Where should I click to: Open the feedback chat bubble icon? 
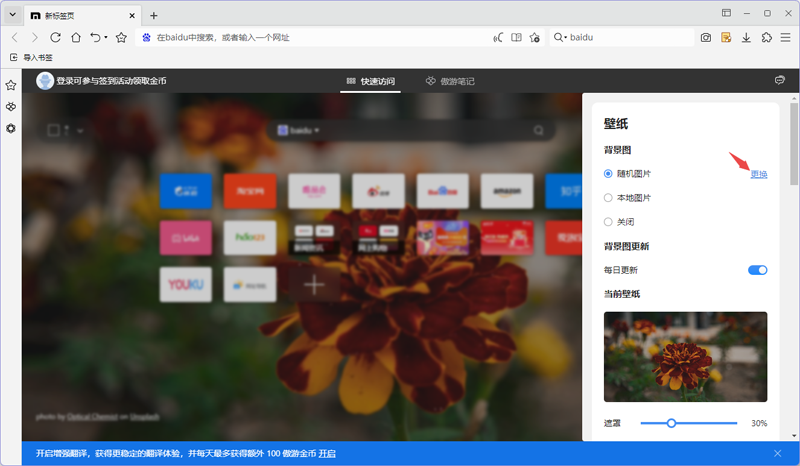(780, 80)
